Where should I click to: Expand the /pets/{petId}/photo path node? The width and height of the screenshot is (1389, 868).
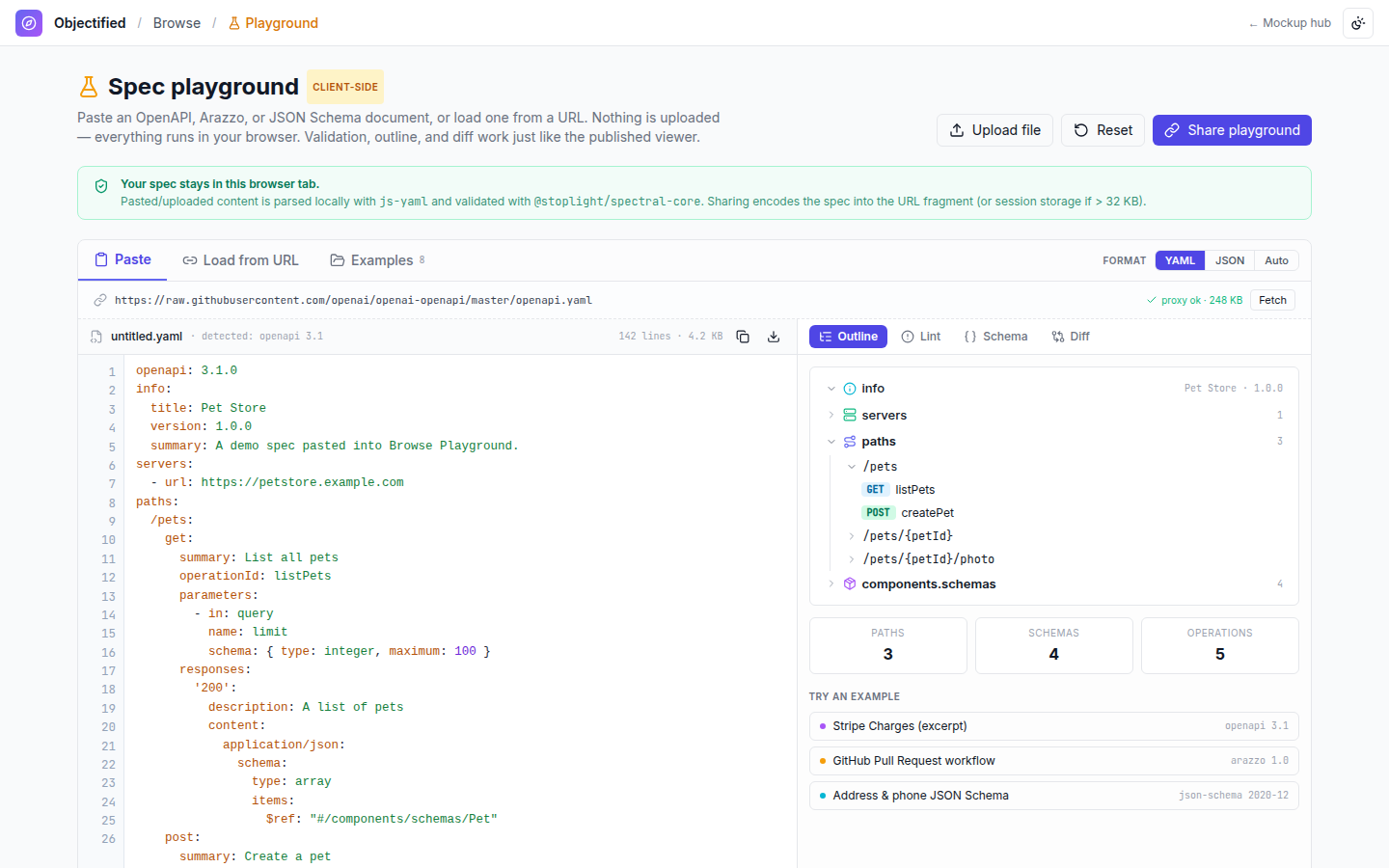852,559
